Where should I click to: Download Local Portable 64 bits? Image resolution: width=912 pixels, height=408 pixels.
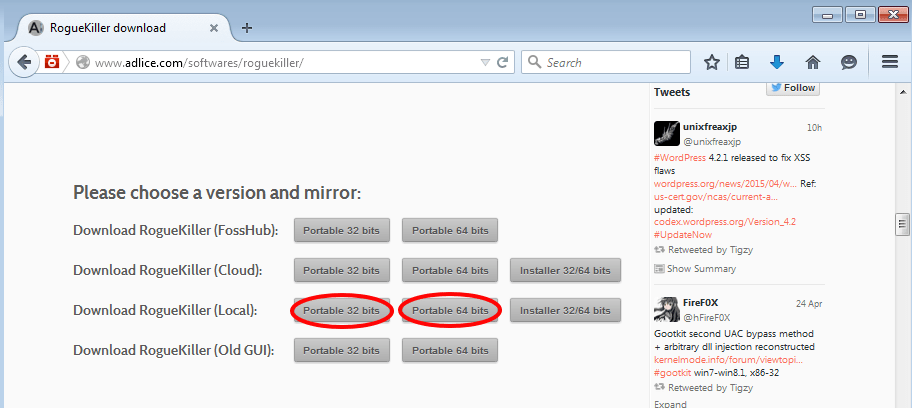click(450, 311)
